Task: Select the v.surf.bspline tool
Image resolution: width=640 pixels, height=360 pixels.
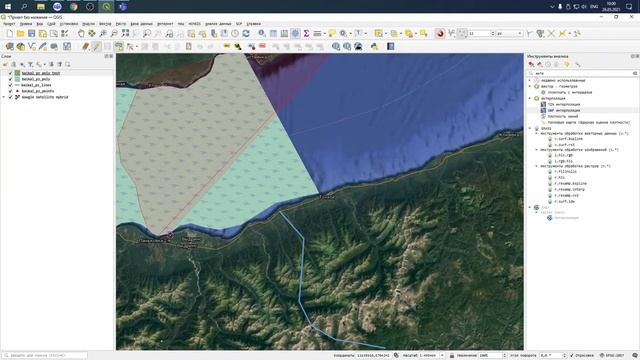Action: tap(568, 139)
